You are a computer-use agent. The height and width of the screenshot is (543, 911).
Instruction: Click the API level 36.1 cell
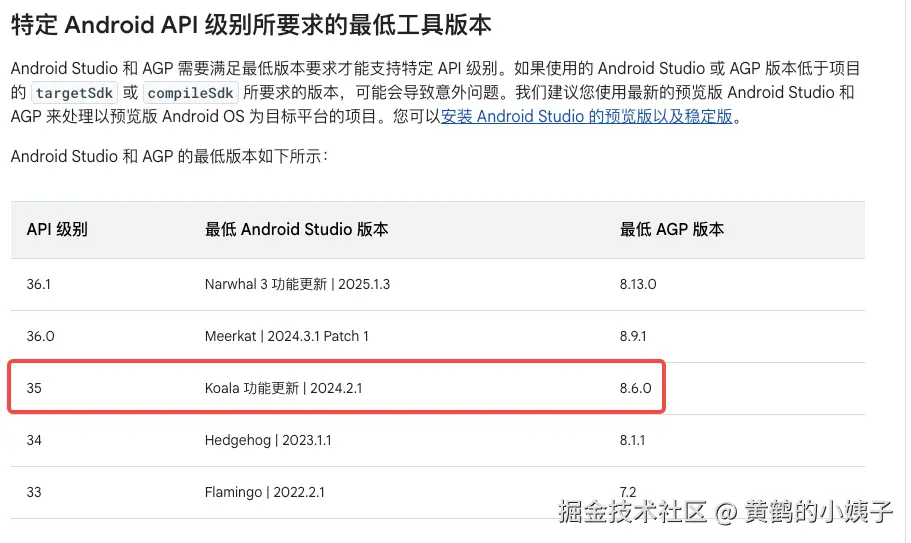[38, 285]
